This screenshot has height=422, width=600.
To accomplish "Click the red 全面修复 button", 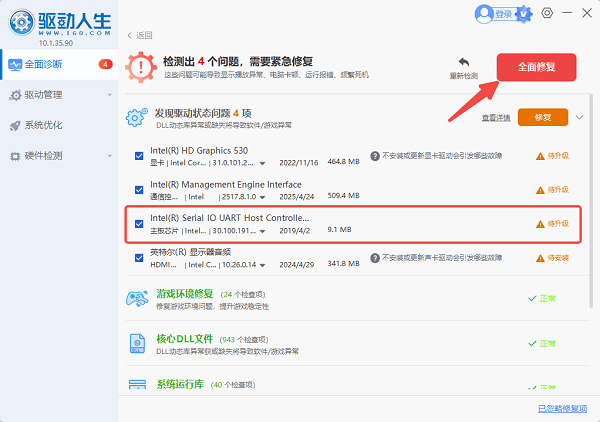I will 536,67.
